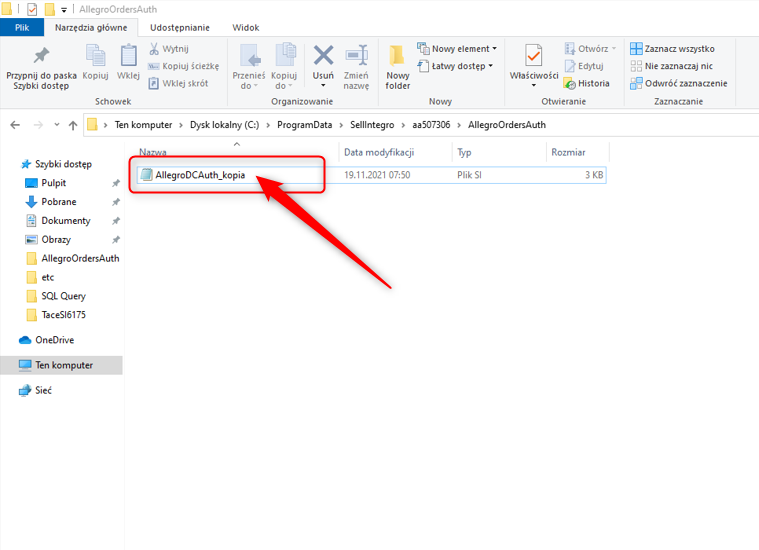The image size is (759, 550).
Task: Click the Edytuj edit button
Action: point(584,66)
